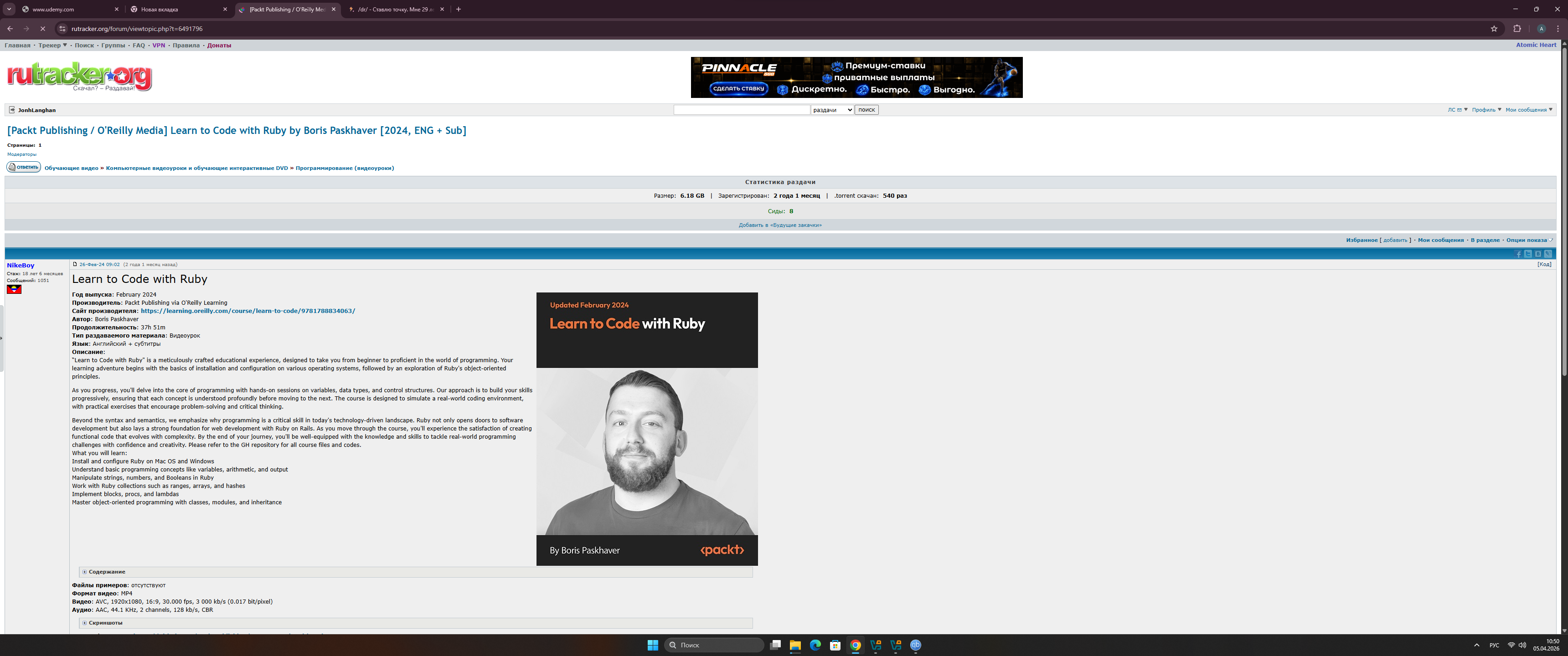
Task: Bookmark this page with the star
Action: [1494, 29]
